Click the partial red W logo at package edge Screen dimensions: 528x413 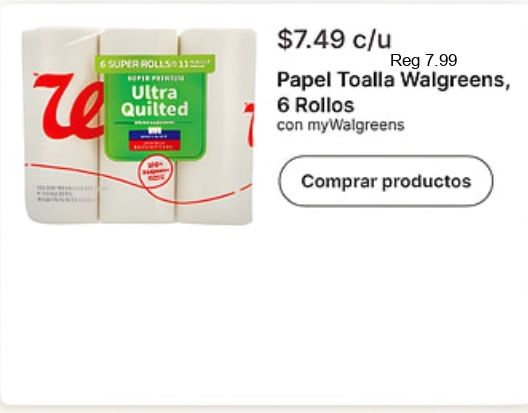click(x=250, y=125)
